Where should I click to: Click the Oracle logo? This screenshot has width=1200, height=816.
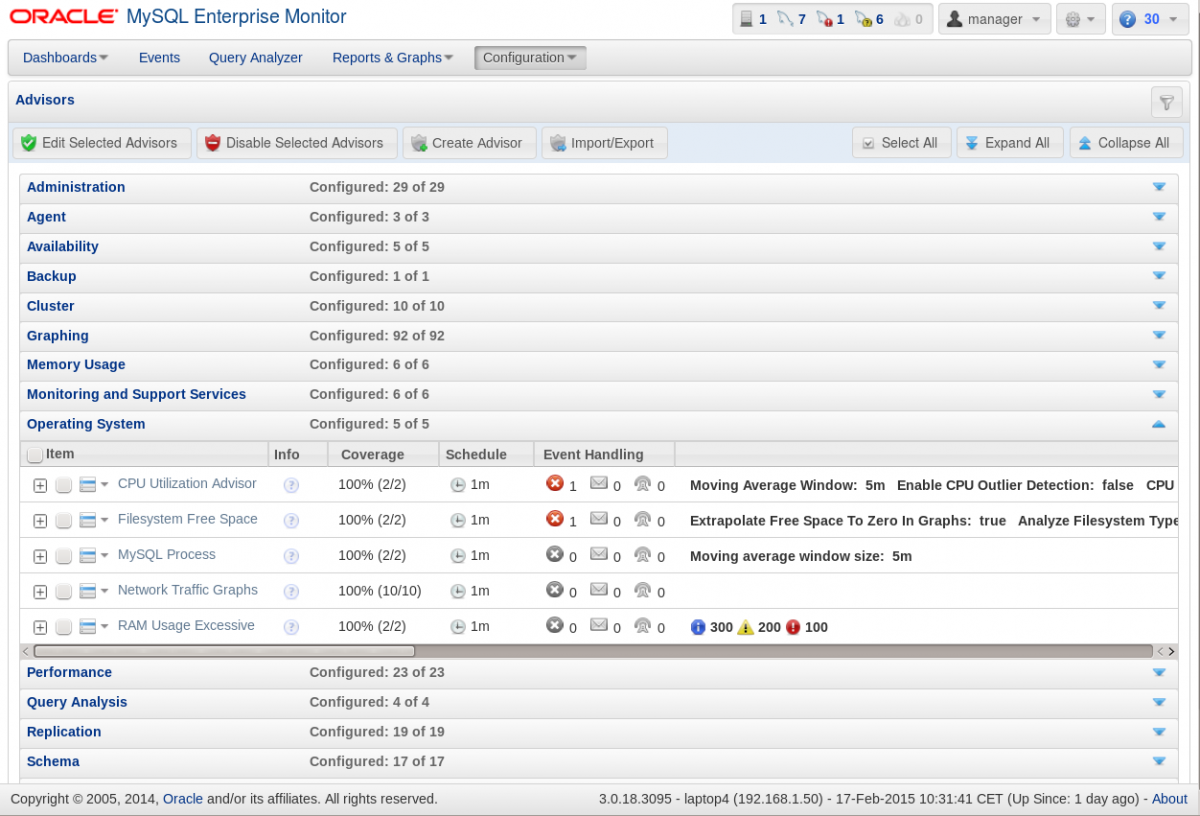coord(63,17)
